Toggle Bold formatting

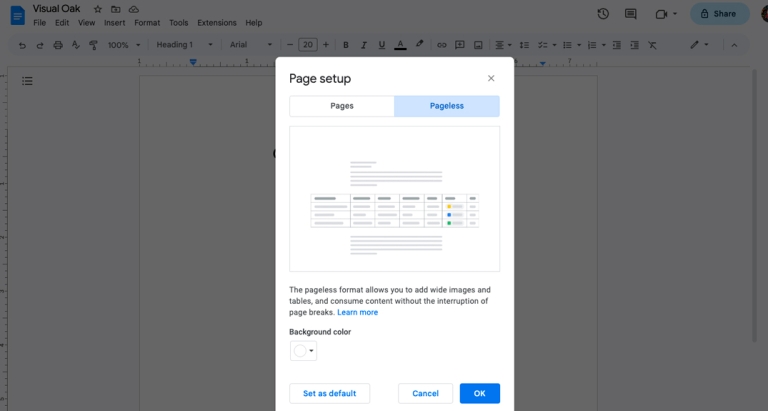pyautogui.click(x=346, y=45)
